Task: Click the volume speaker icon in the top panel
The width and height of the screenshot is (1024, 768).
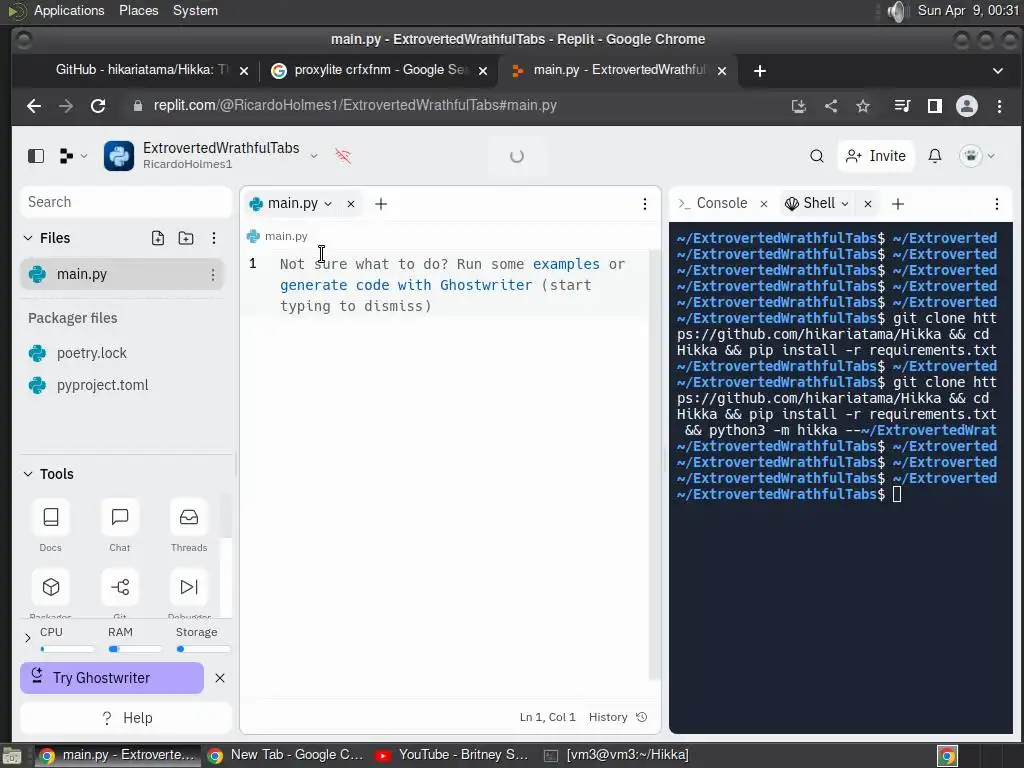Action: pos(898,11)
